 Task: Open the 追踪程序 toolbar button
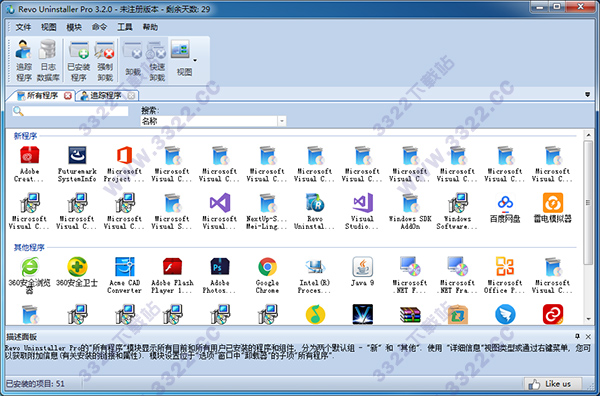(x=24, y=60)
